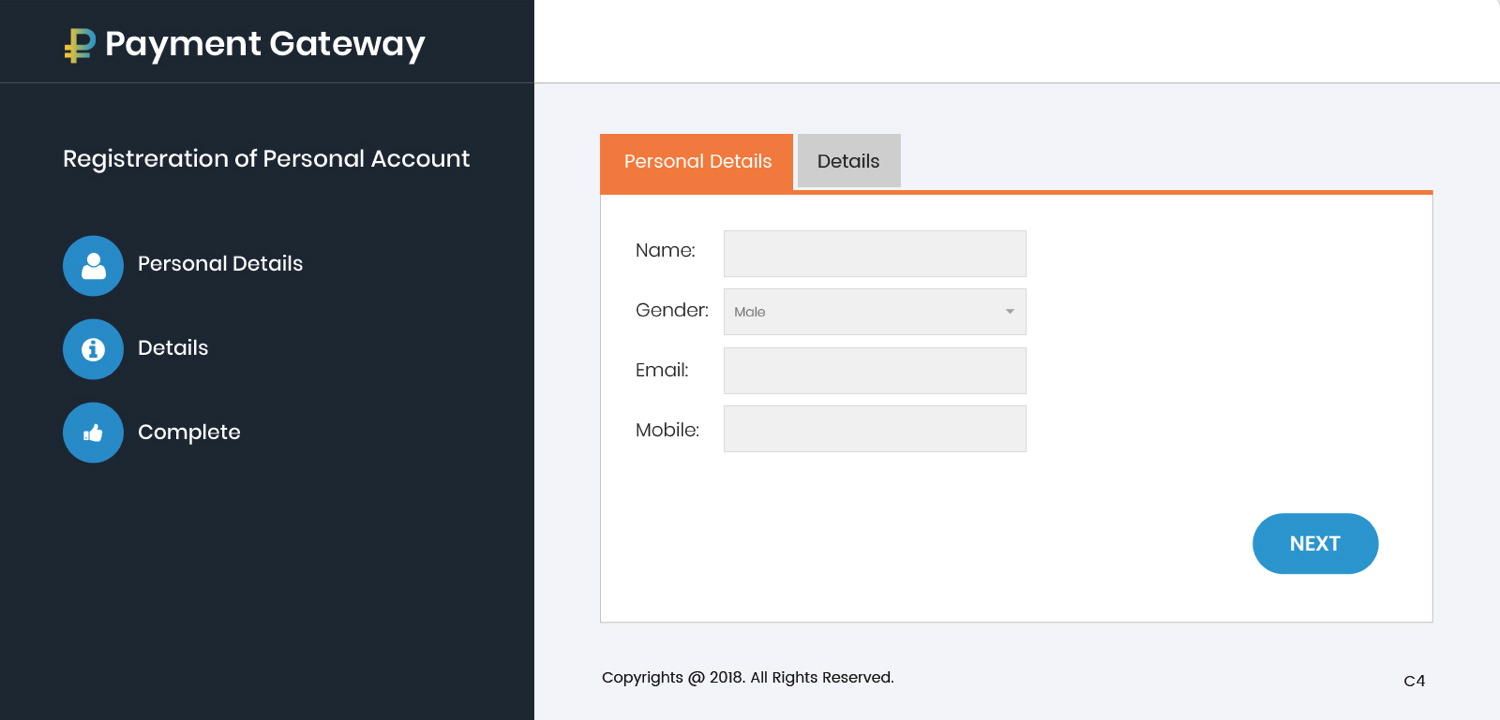Select the Details sidebar step label
Image resolution: width=1500 pixels, height=720 pixels.
coord(173,348)
